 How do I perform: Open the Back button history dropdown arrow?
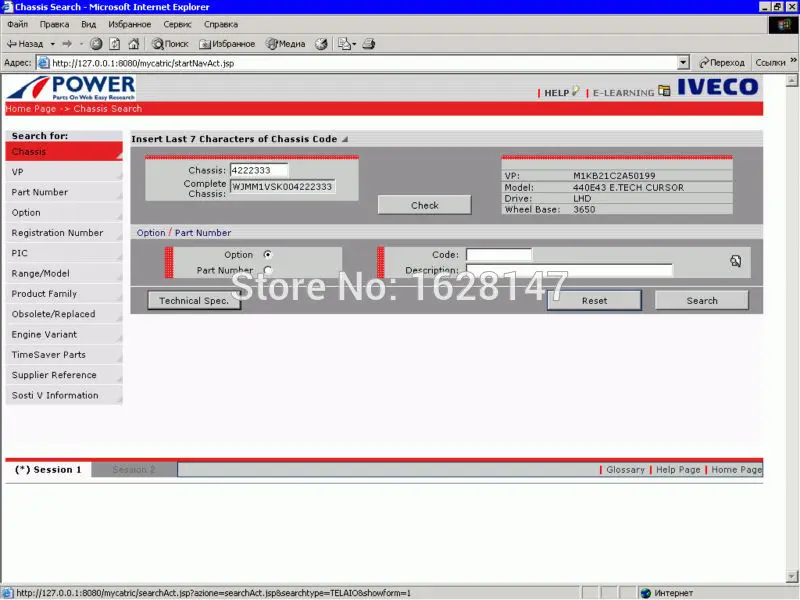[53, 44]
